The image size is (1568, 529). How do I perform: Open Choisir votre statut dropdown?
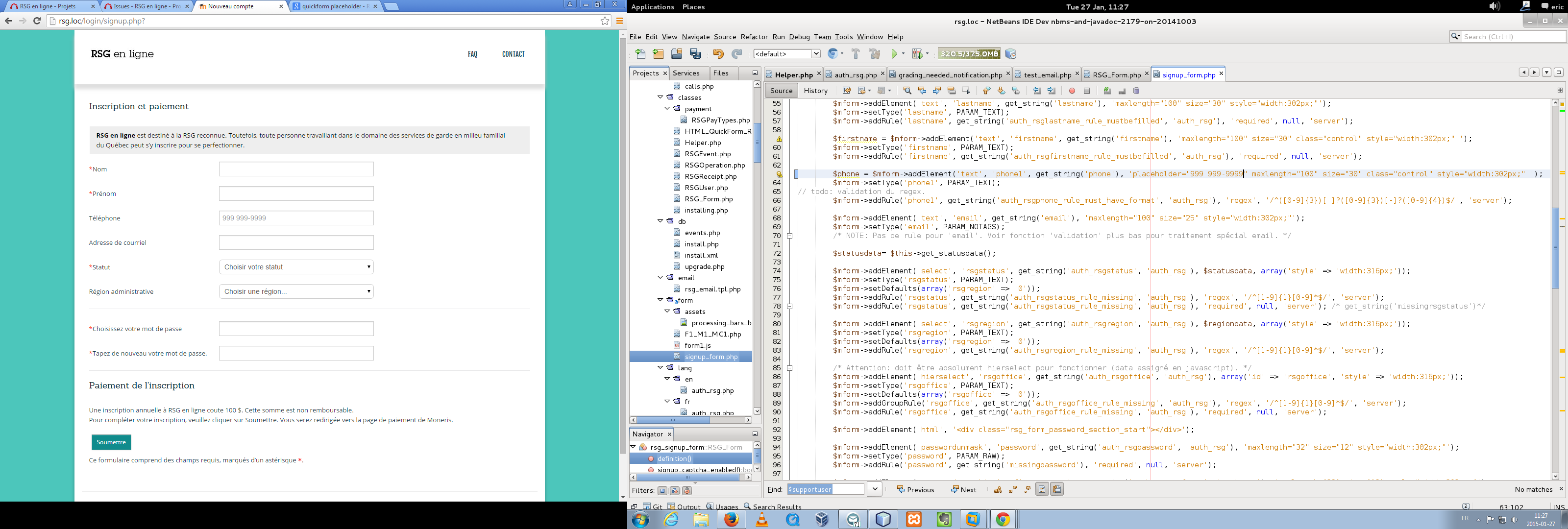[x=296, y=267]
